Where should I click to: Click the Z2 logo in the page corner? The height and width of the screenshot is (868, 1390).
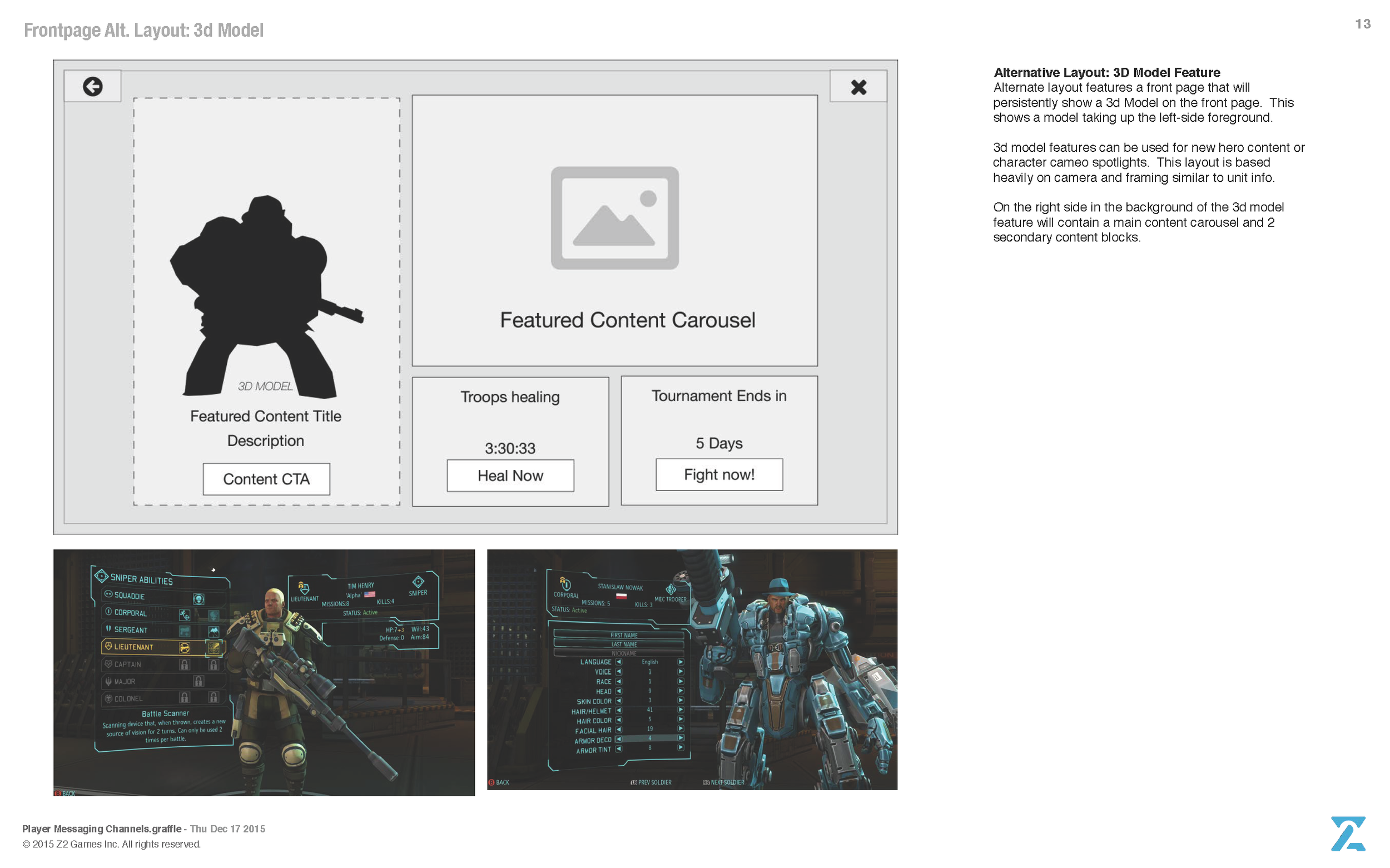(1348, 833)
